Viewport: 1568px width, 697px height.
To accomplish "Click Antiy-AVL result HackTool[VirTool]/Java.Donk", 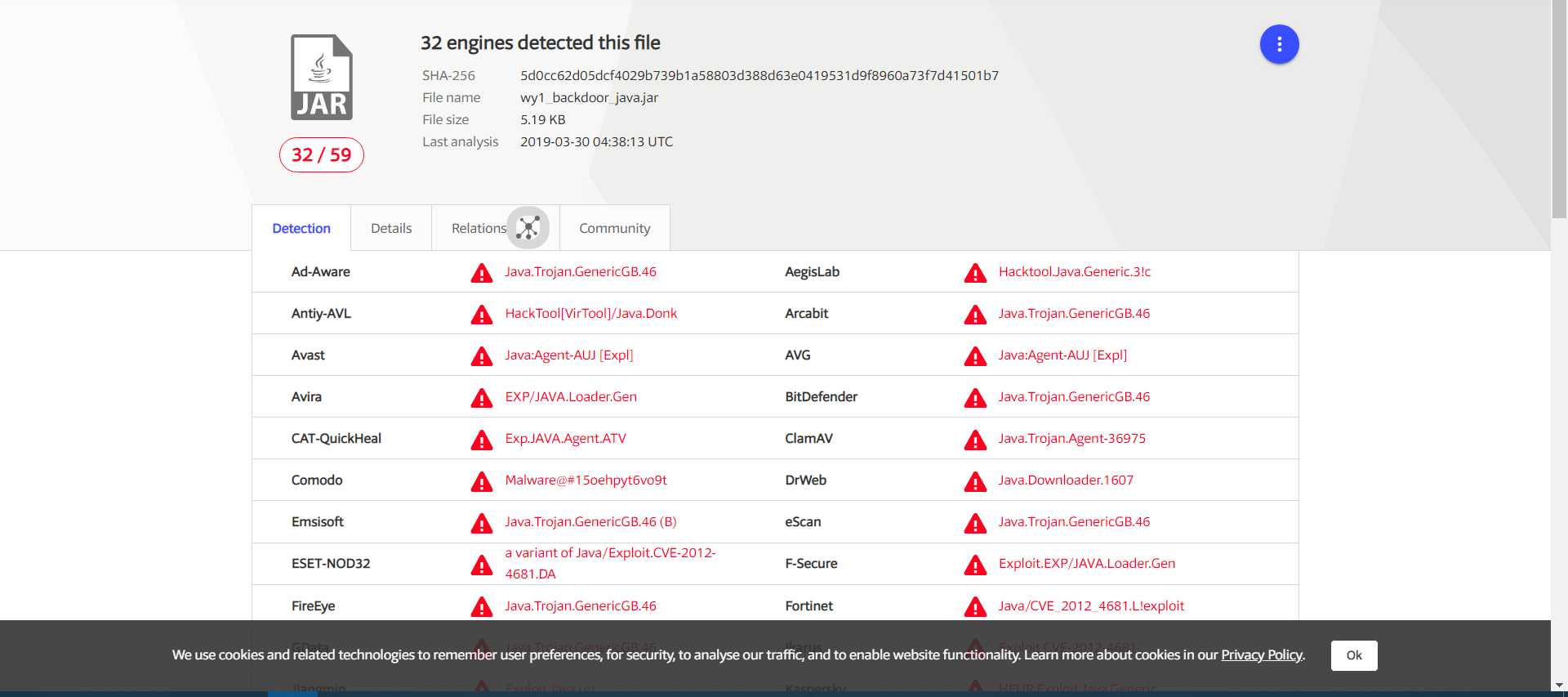I will click(x=591, y=313).
